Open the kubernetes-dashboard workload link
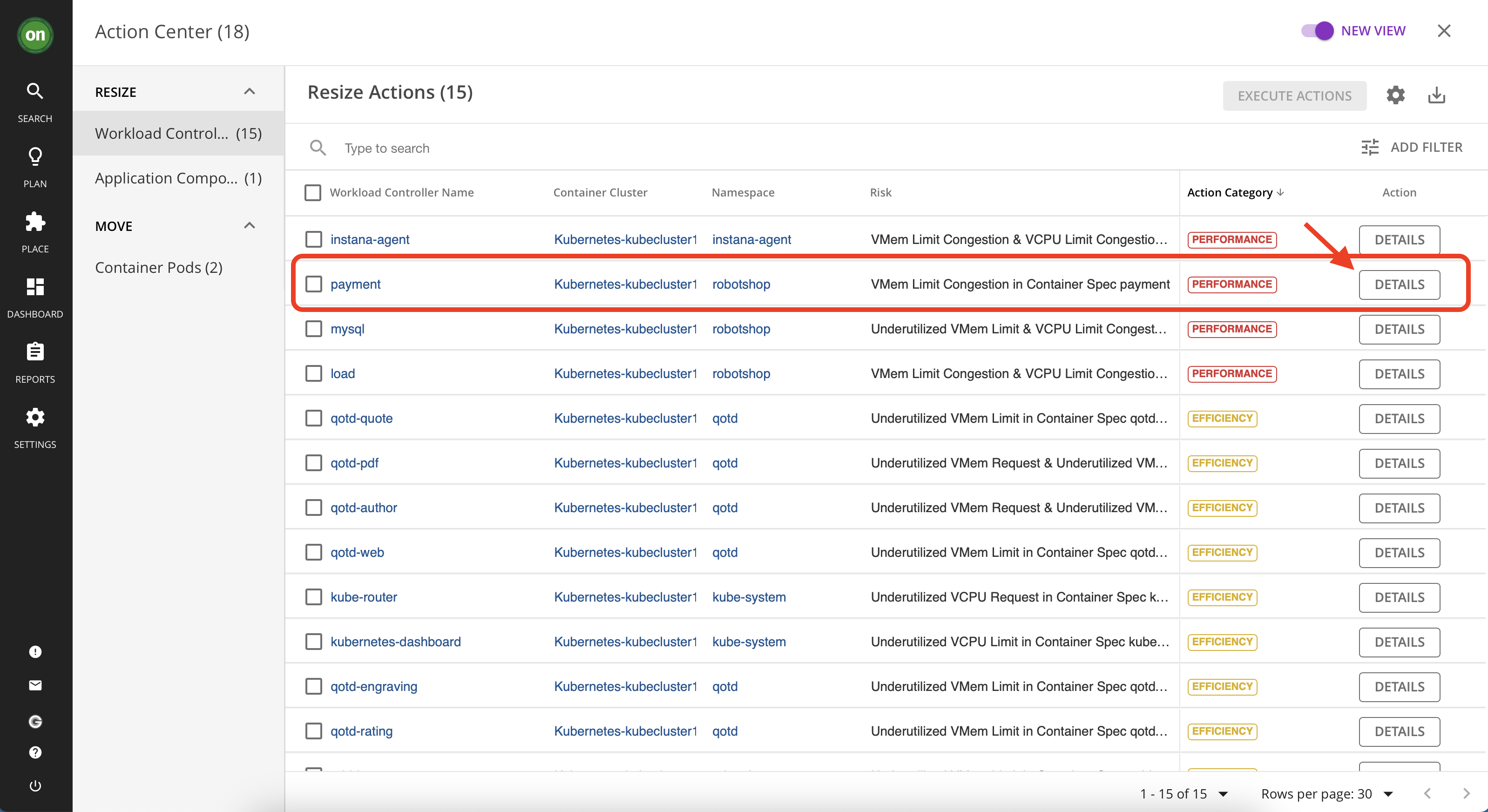Image resolution: width=1488 pixels, height=812 pixels. click(x=396, y=642)
